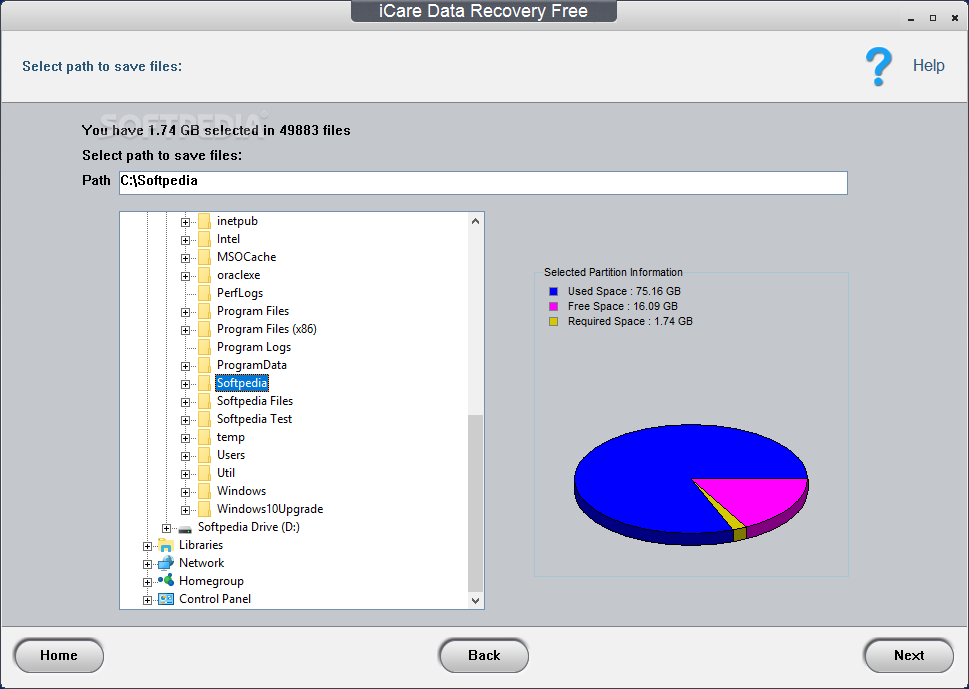Expand the selected Softpedia folder node
Image resolution: width=969 pixels, height=689 pixels.
click(x=185, y=384)
